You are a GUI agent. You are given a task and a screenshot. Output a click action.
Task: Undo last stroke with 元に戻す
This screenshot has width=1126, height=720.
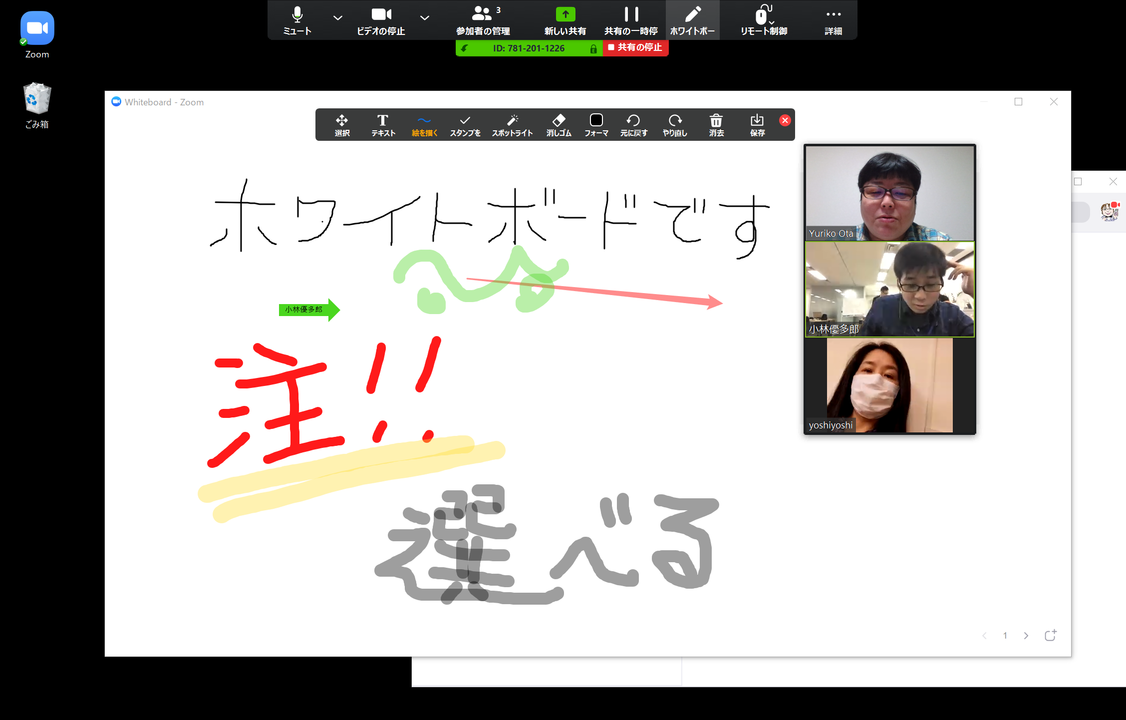coord(633,125)
